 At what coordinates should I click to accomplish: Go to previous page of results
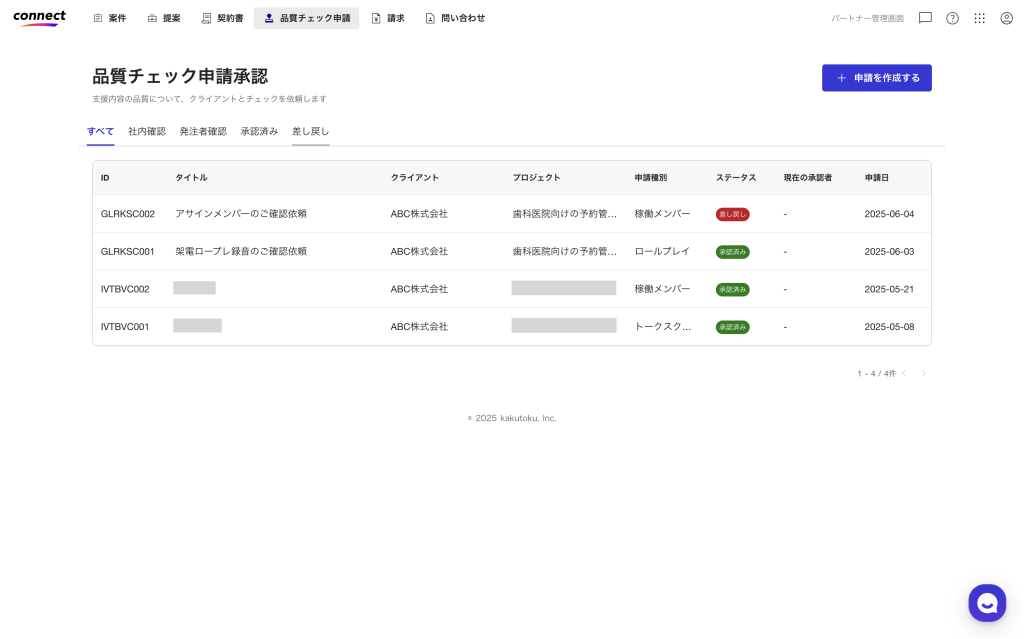[904, 373]
